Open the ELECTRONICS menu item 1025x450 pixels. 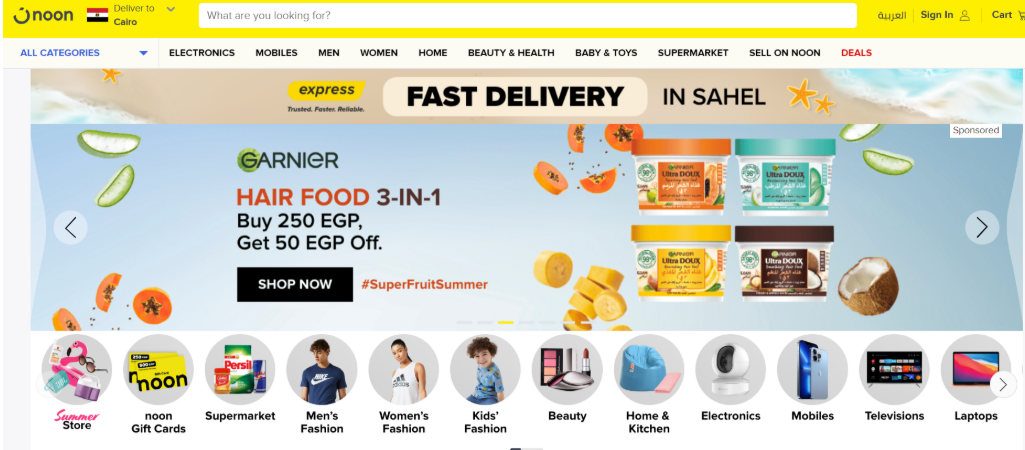tap(202, 53)
